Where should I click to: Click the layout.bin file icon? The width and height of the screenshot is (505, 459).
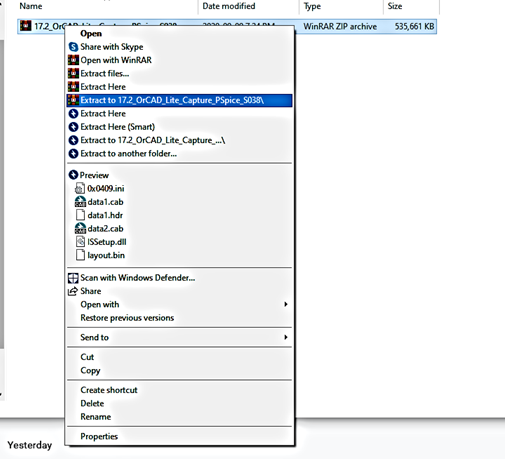80,255
